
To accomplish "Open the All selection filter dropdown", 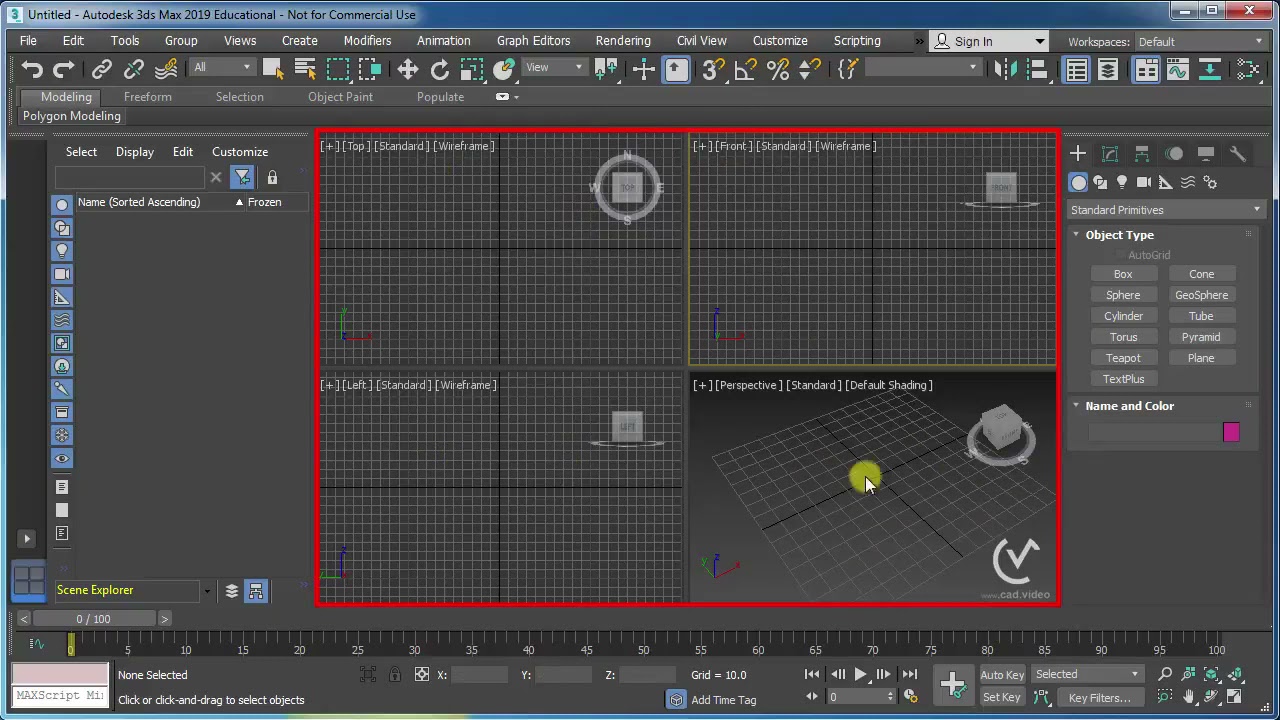I will (x=222, y=68).
